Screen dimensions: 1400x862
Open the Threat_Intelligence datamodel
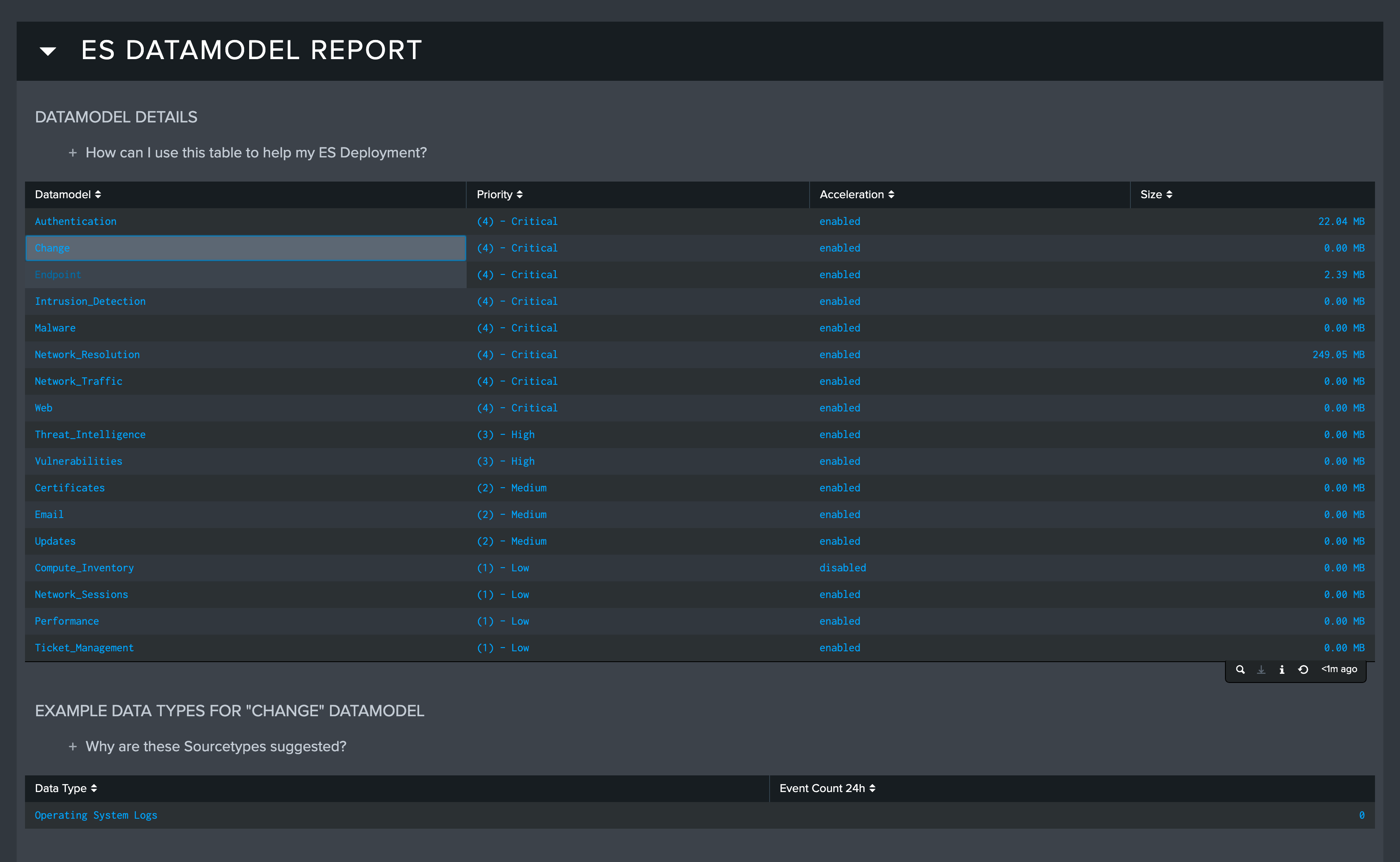point(90,434)
